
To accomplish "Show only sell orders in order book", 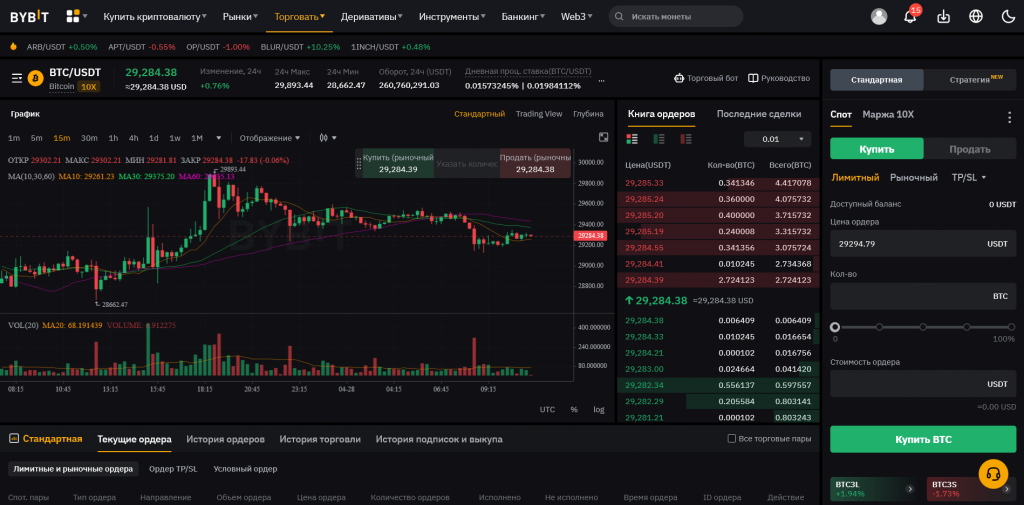I will pos(685,139).
